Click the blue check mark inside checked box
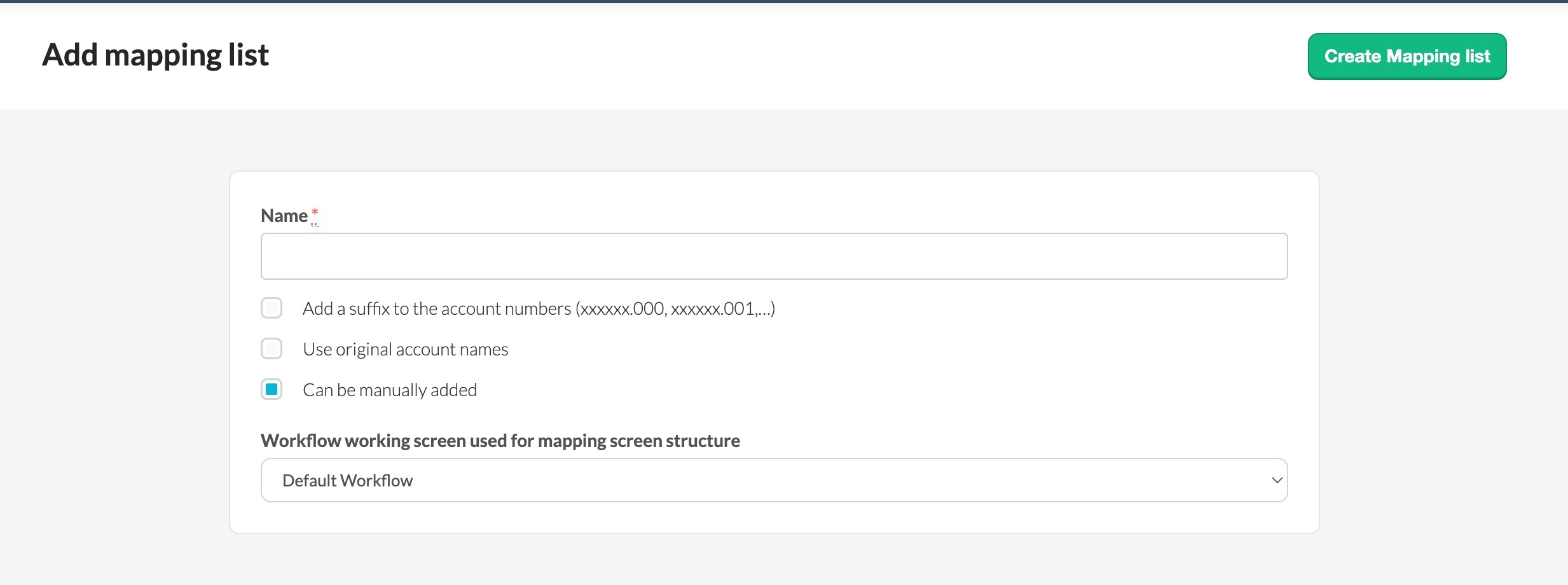 (x=272, y=389)
